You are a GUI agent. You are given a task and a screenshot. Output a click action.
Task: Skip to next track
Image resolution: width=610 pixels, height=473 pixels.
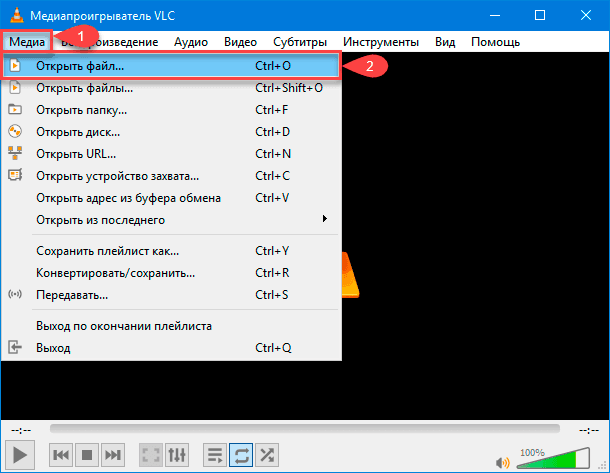coord(113,455)
